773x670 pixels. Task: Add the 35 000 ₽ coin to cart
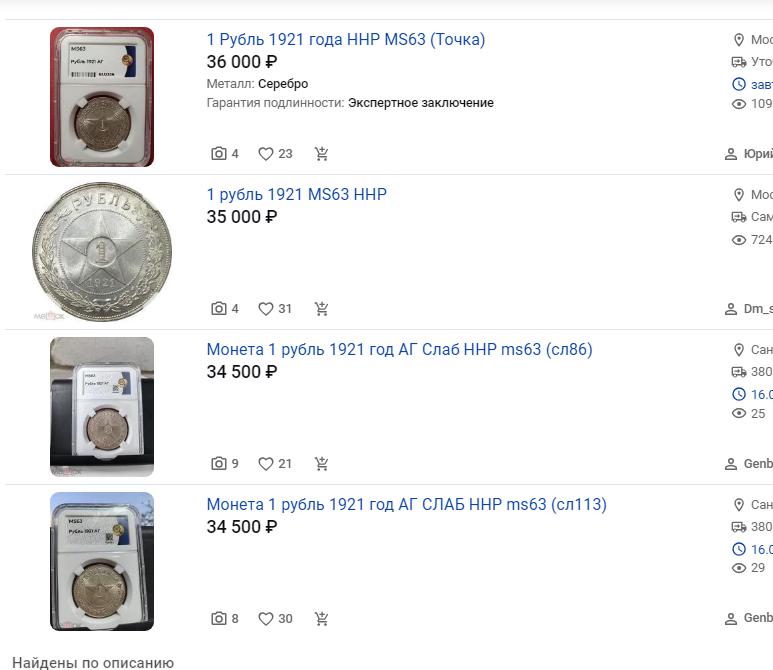click(x=321, y=309)
